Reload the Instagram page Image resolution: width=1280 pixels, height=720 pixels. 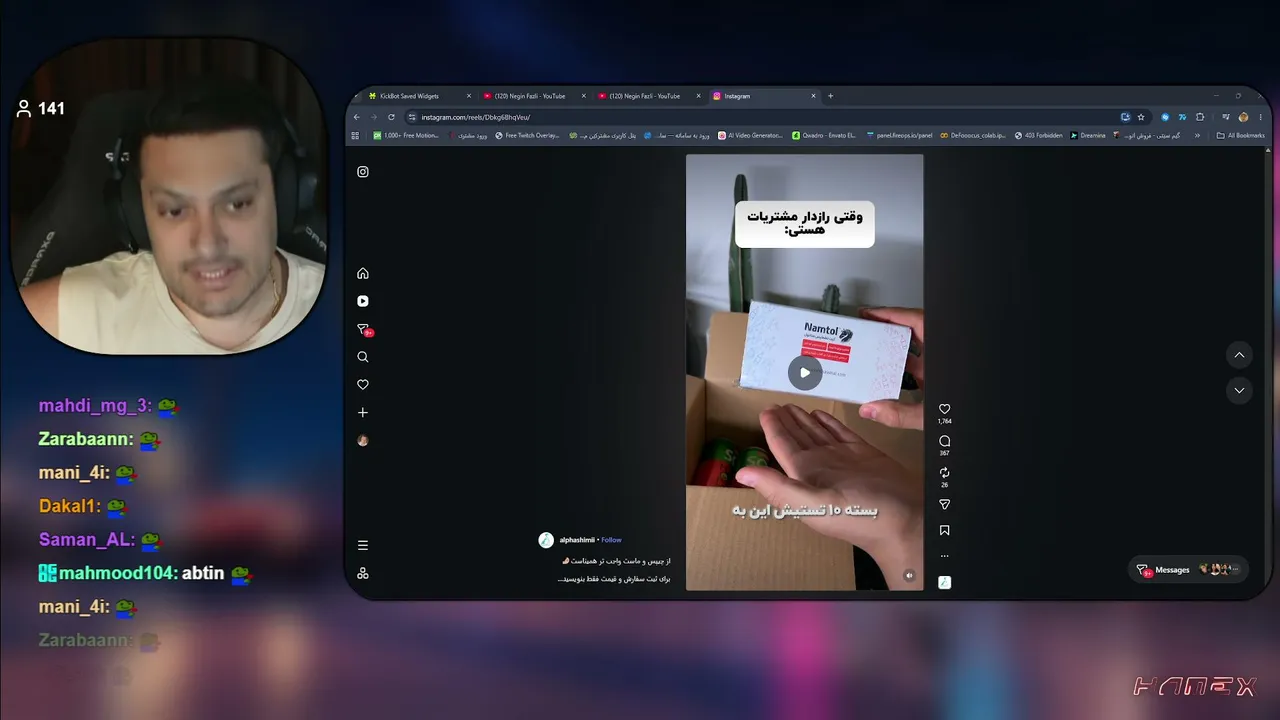pos(391,117)
